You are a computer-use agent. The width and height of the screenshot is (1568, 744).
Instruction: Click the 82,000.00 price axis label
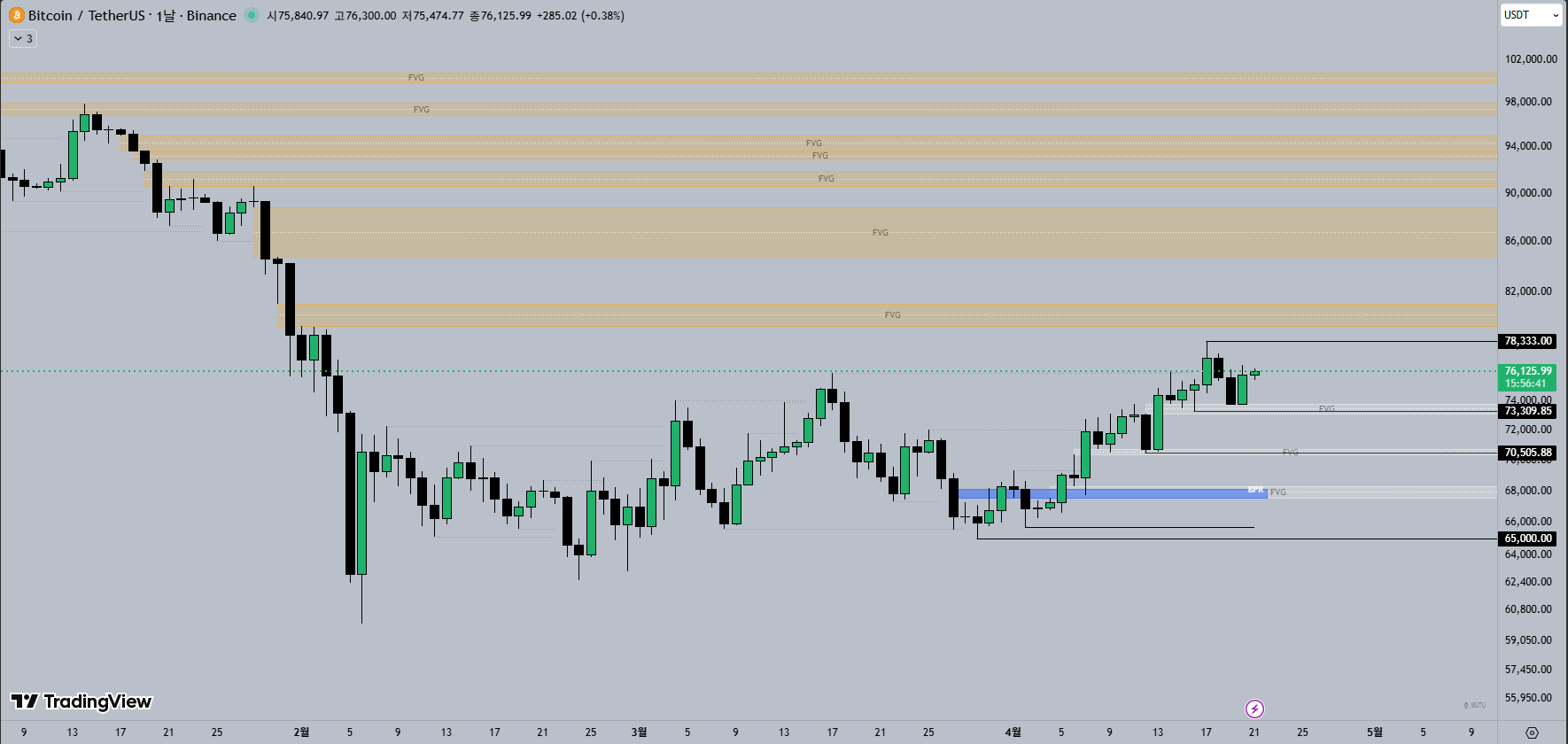(1528, 291)
